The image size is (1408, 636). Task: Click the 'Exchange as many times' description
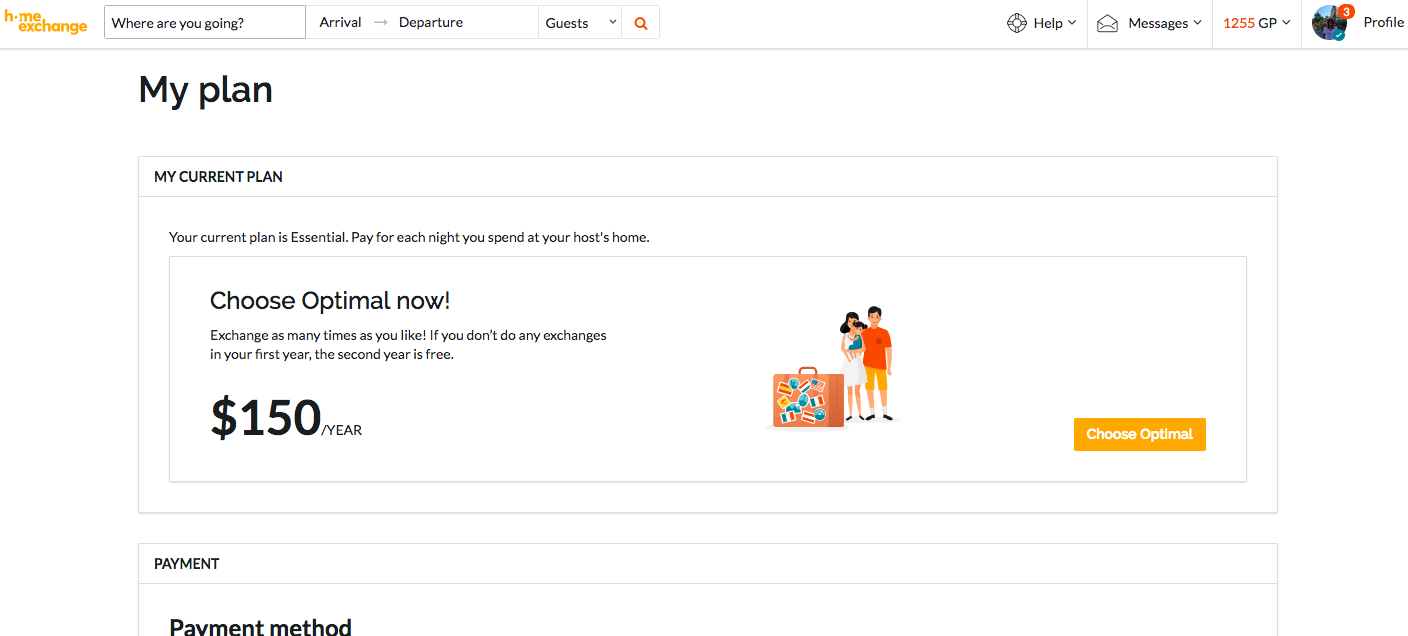408,344
